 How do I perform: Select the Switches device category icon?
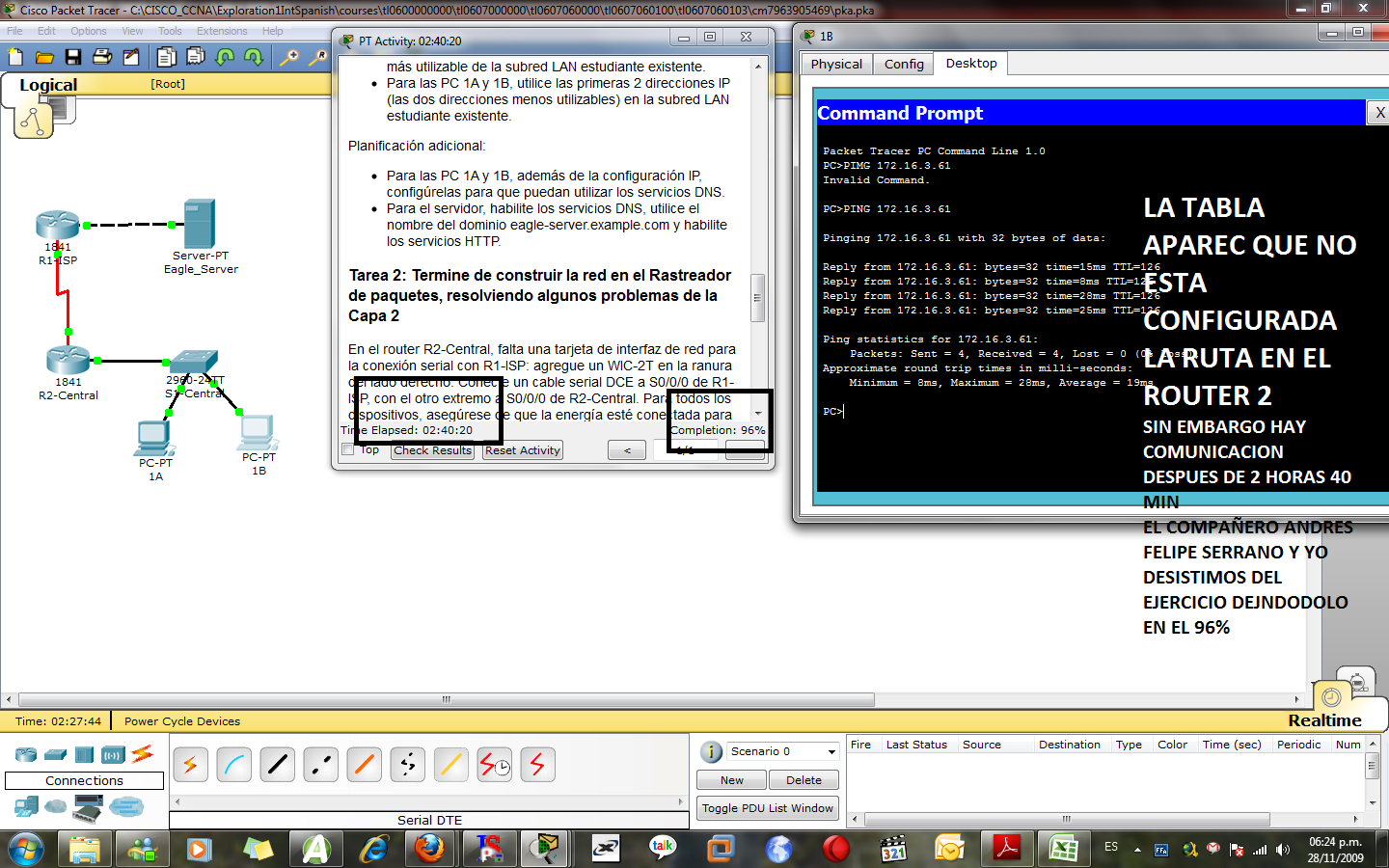point(56,754)
